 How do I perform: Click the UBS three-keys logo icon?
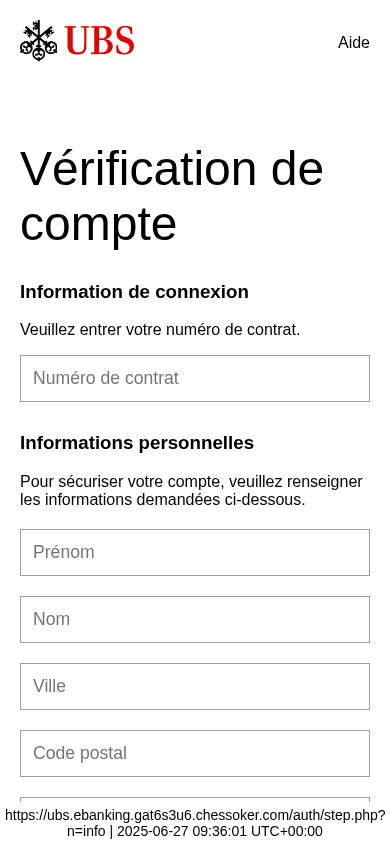click(x=39, y=40)
